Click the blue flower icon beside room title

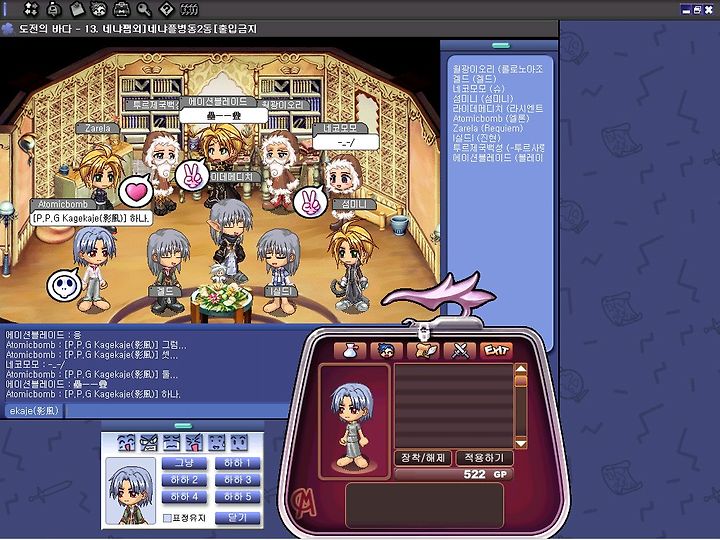[7, 29]
